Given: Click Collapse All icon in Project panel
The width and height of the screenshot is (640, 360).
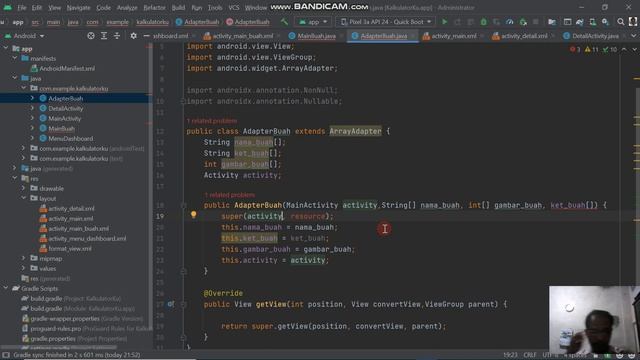Looking at the screenshot, I should (x=117, y=36).
